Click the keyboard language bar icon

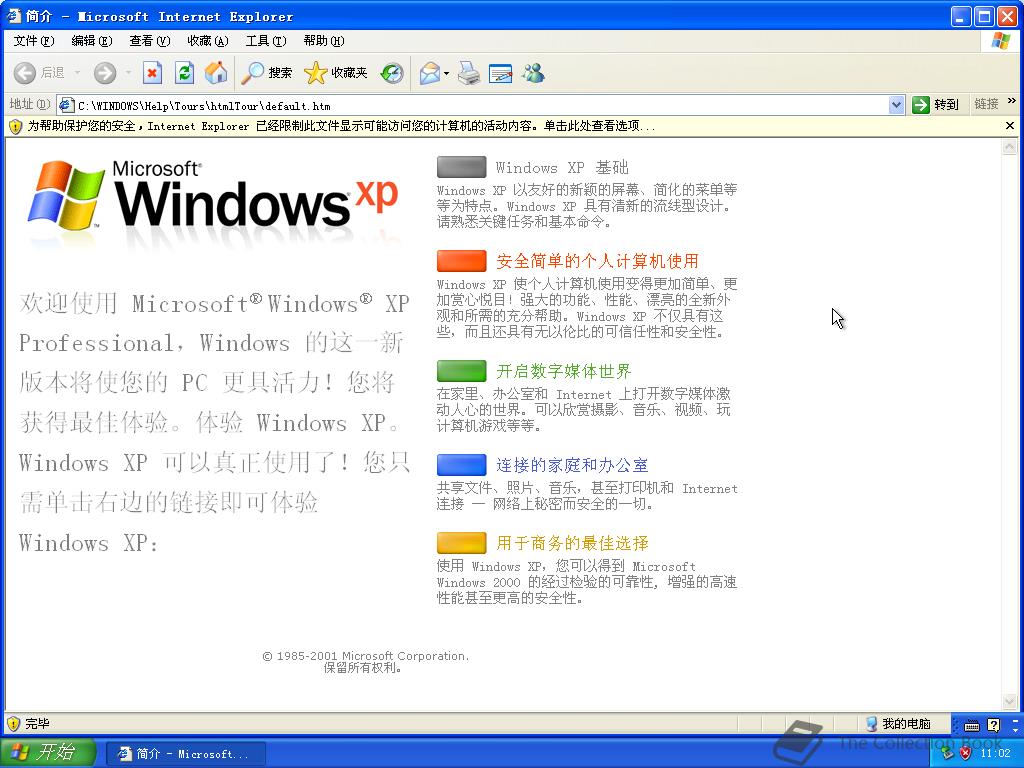coord(972,725)
